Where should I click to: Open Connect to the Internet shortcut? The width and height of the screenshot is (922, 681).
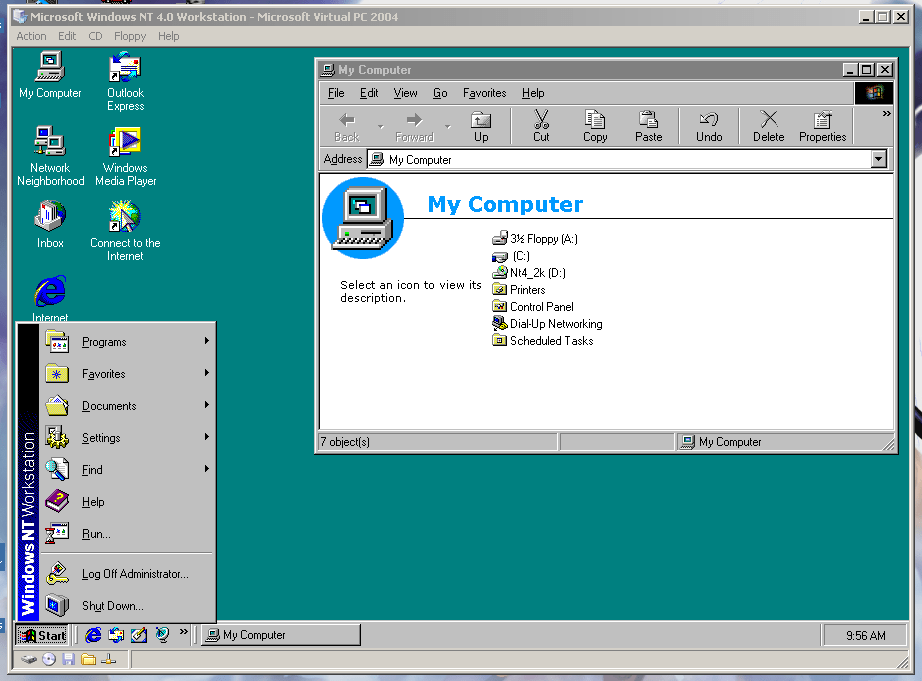(x=125, y=231)
